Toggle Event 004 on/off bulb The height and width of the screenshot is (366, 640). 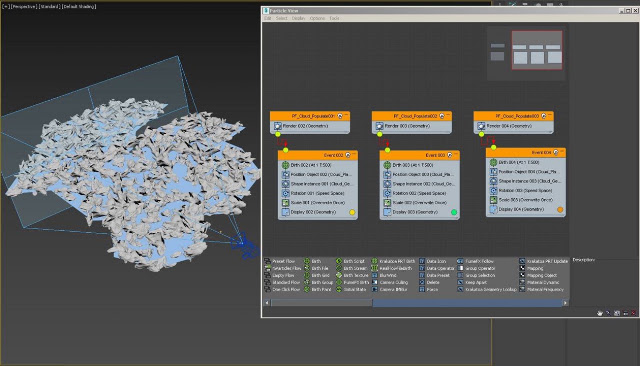(556, 152)
